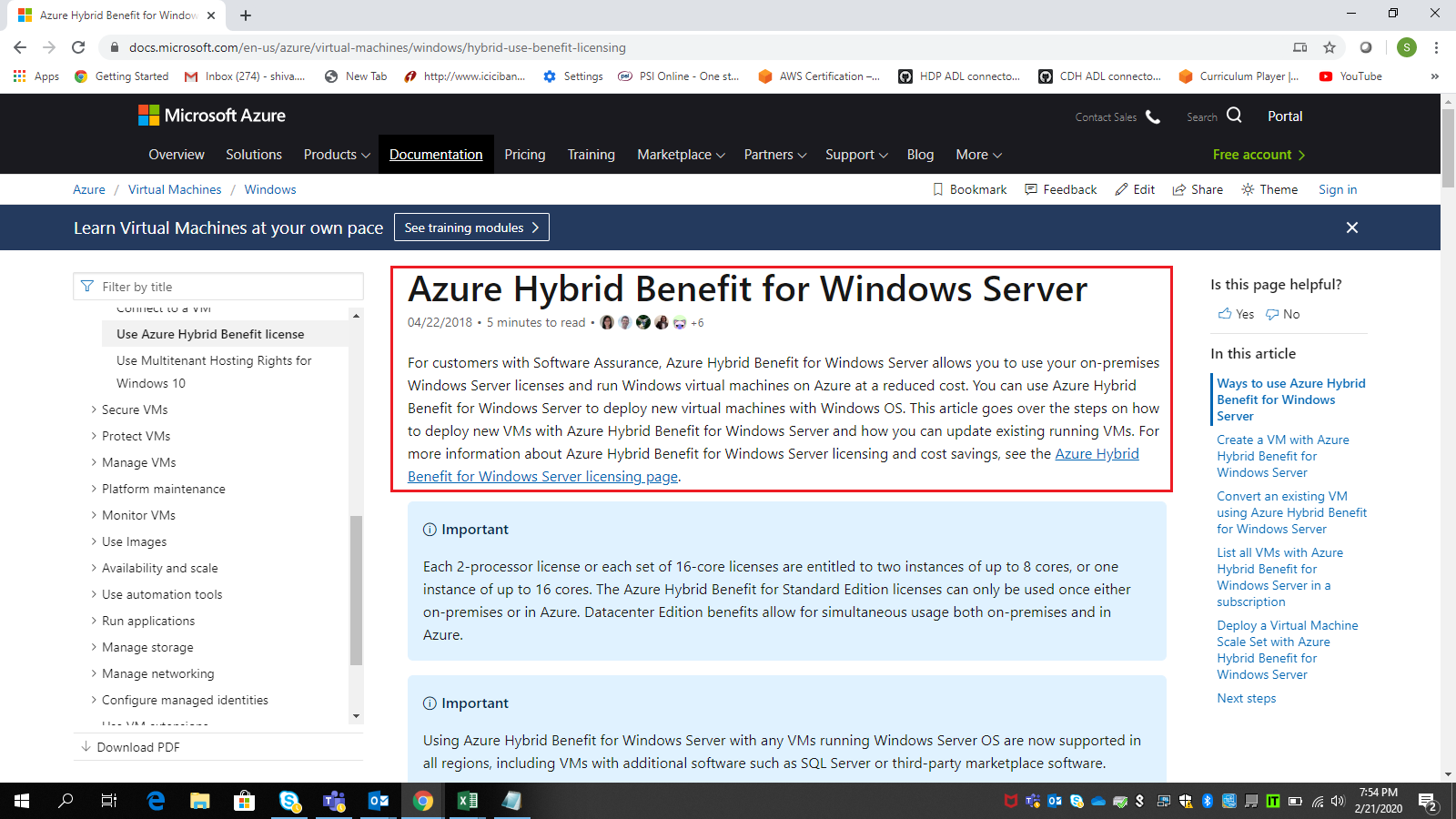
Task: Open a new browser tab
Action: pyautogui.click(x=246, y=15)
